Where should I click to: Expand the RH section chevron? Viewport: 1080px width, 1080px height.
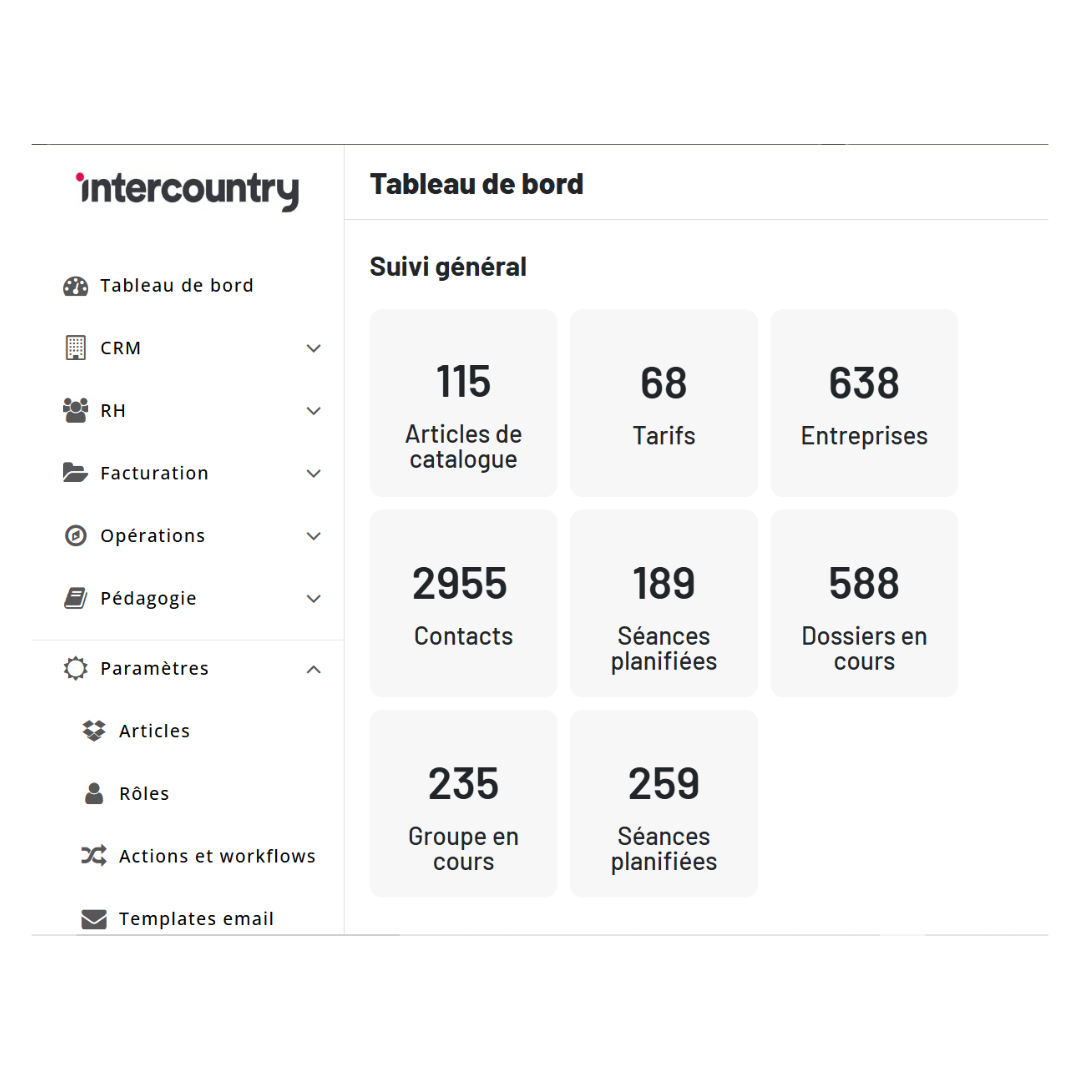(314, 411)
